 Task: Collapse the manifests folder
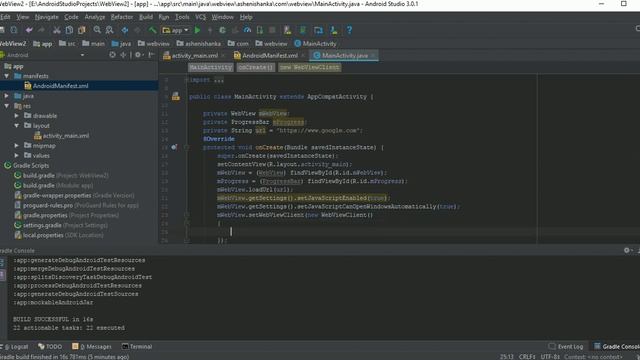point(7,76)
